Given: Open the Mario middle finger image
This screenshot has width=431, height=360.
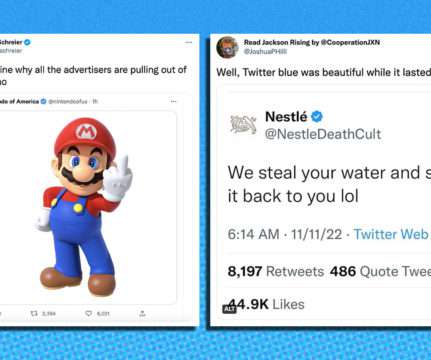Looking at the screenshot, I should (x=85, y=207).
